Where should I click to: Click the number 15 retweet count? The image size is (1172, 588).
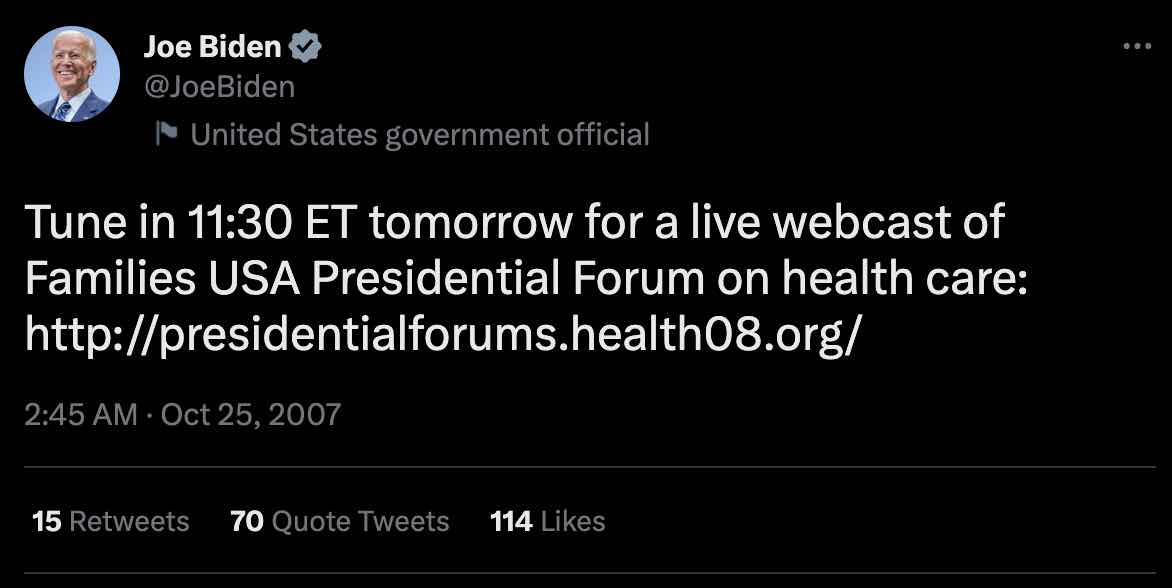pyautogui.click(x=46, y=521)
